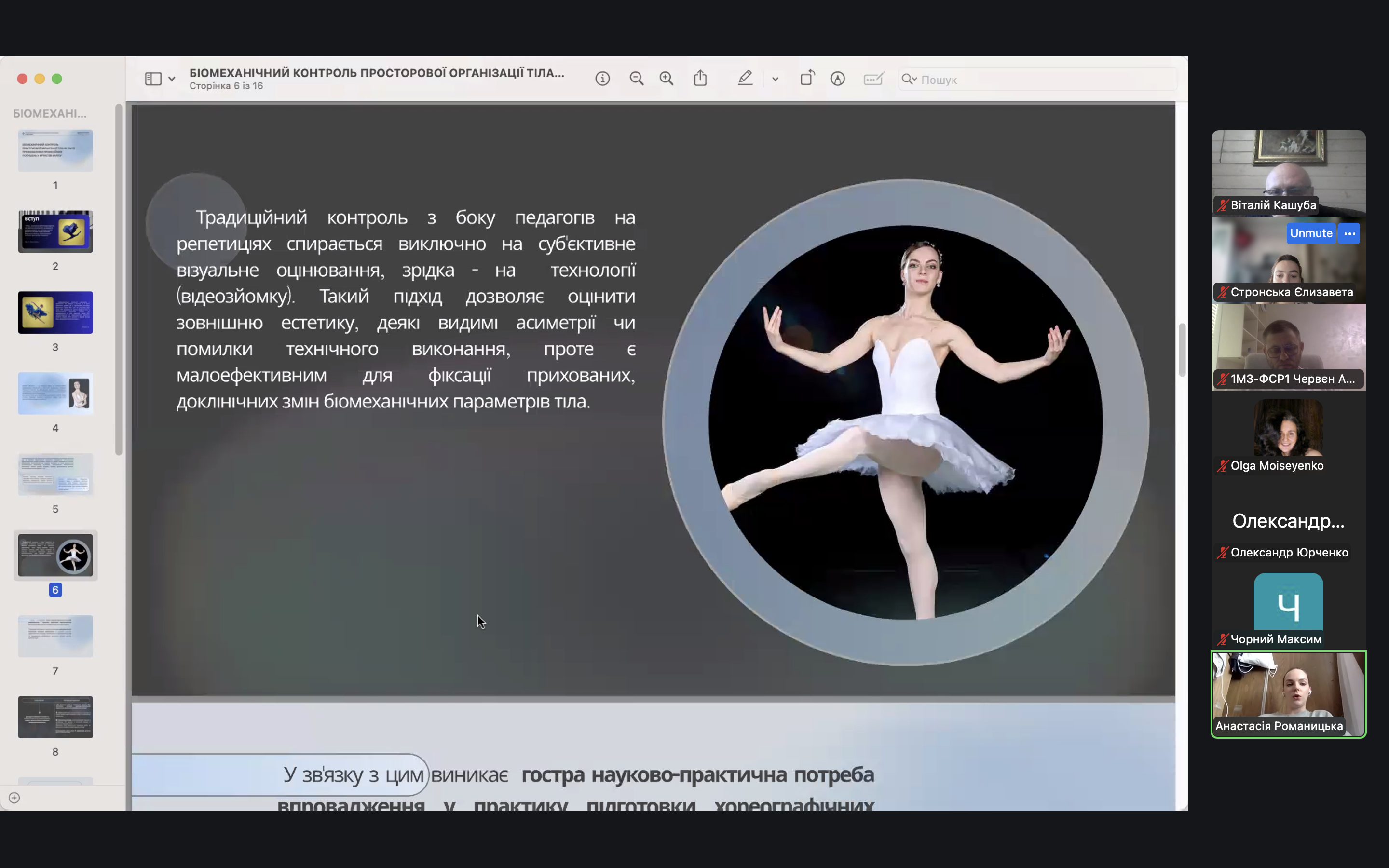
Task: Select page 3 thumbnail
Action: [x=55, y=312]
